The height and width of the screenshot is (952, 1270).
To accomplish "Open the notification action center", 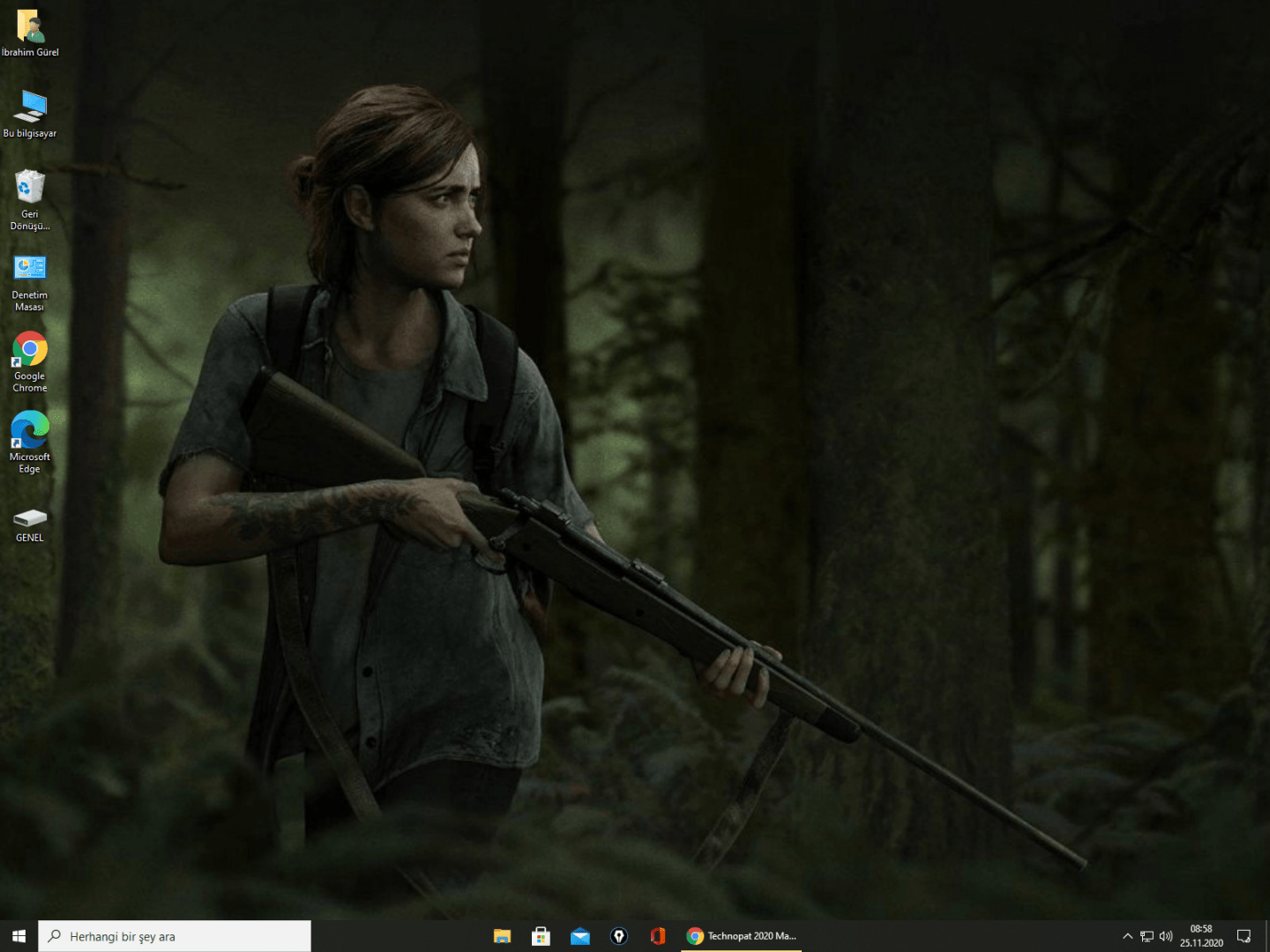I will pyautogui.click(x=1244, y=936).
